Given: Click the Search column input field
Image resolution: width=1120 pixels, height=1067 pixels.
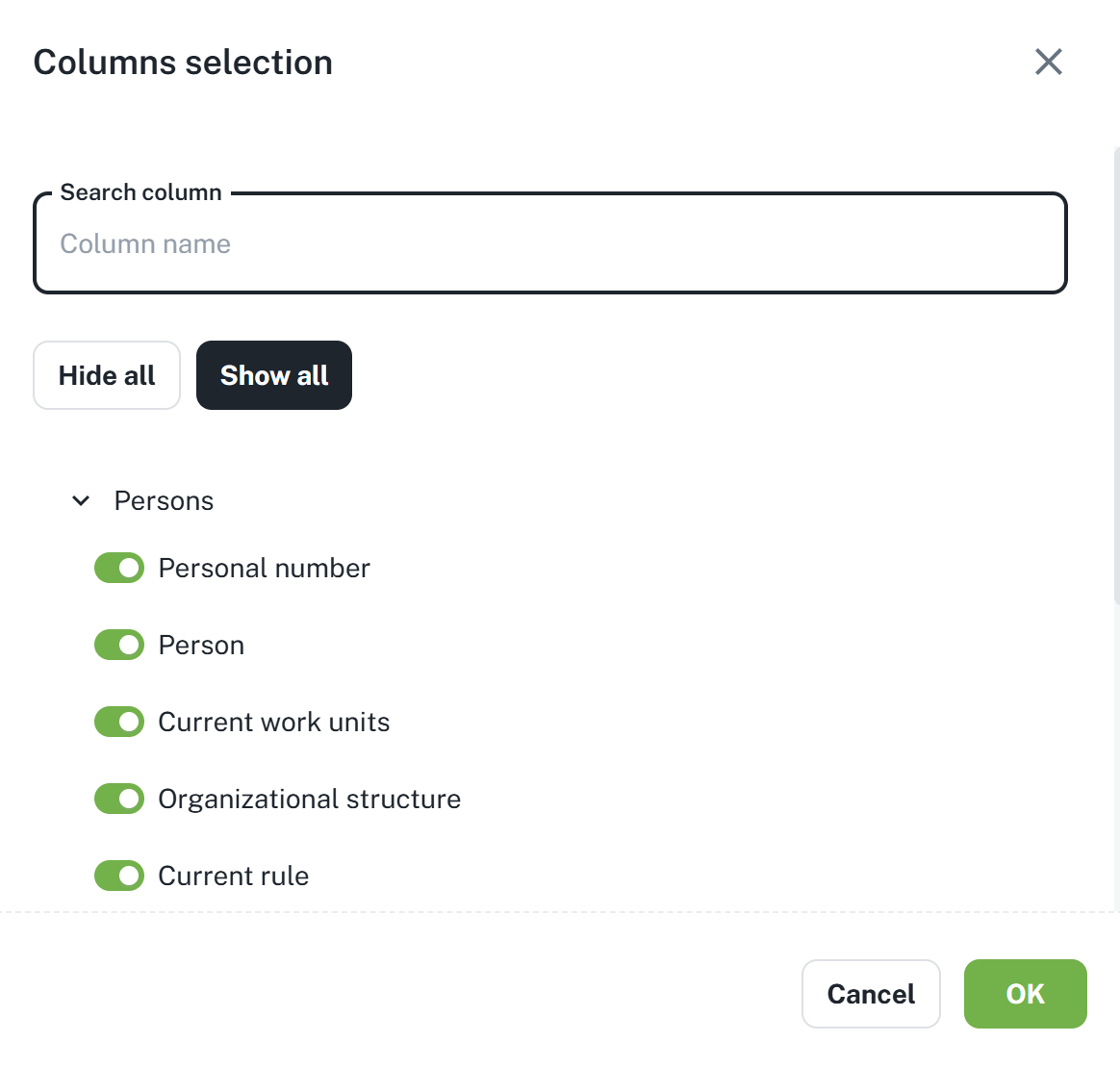Looking at the screenshot, I should pos(549,244).
